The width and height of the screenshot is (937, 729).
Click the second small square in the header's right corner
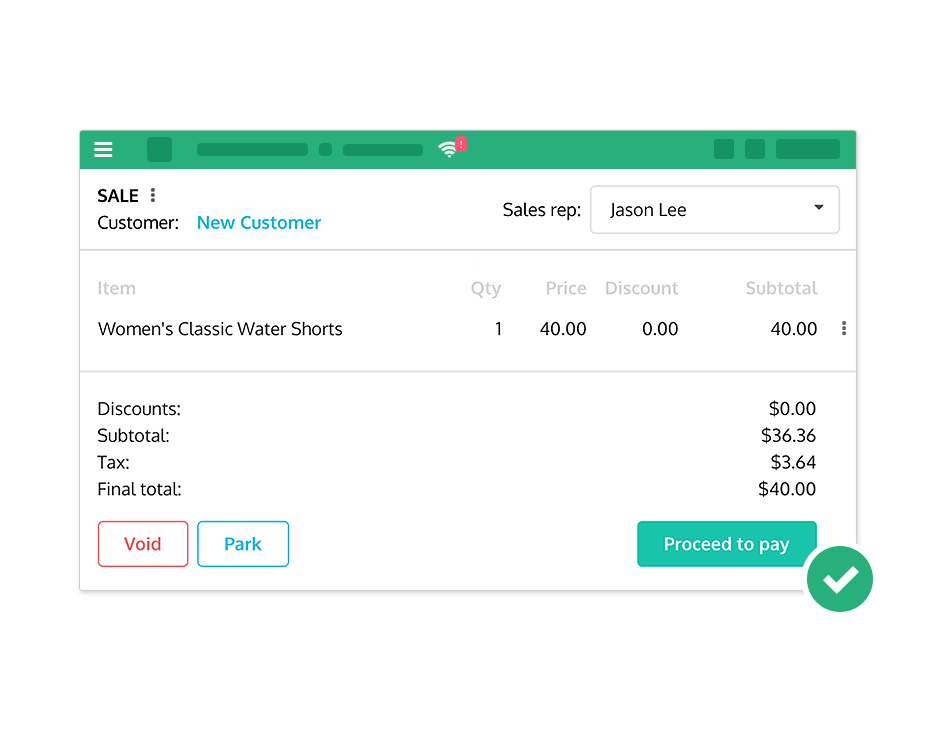coord(755,149)
